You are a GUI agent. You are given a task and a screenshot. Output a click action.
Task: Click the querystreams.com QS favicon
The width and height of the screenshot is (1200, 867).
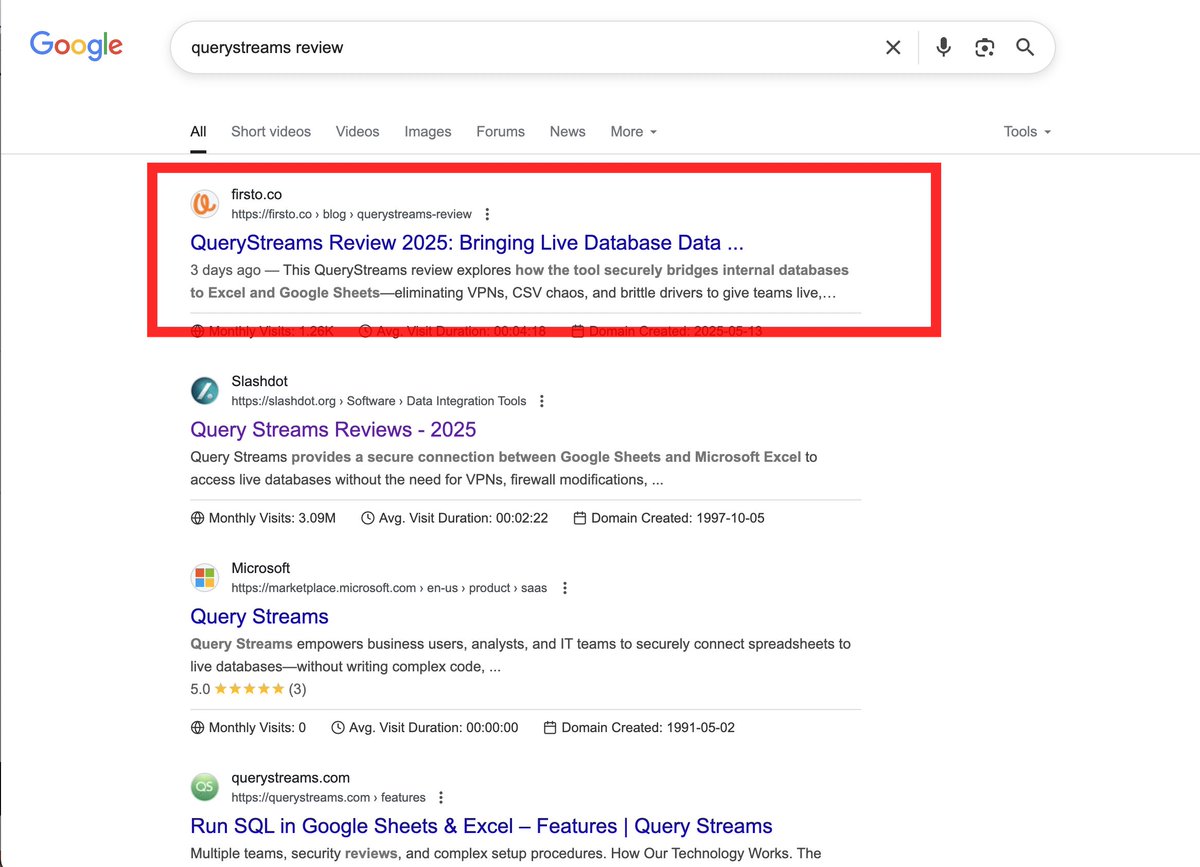click(x=205, y=787)
